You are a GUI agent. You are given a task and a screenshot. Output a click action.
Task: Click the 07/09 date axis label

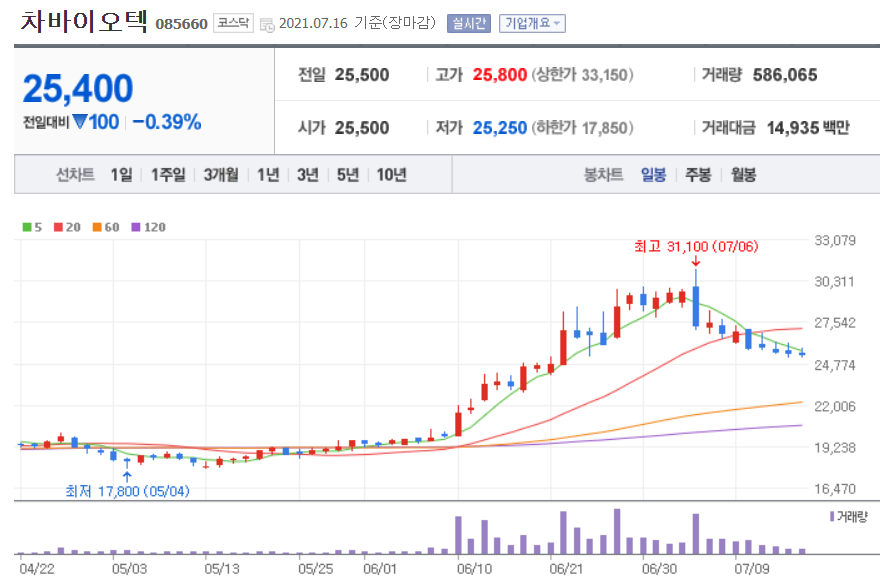click(751, 569)
